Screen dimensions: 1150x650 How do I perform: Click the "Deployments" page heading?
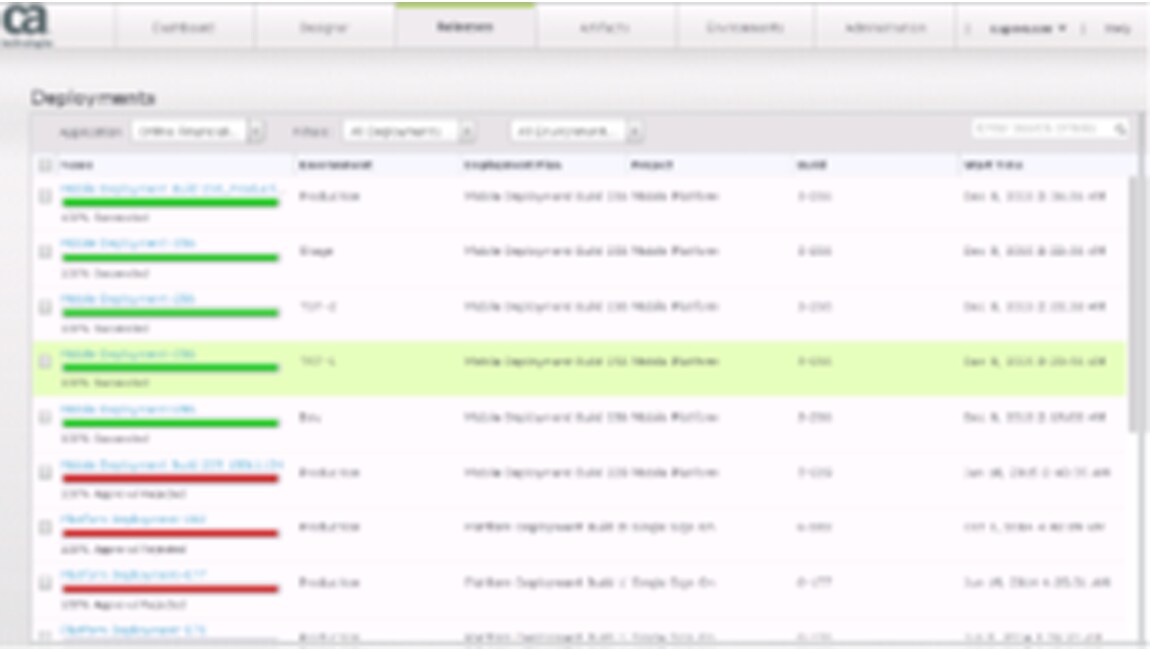pos(93,98)
